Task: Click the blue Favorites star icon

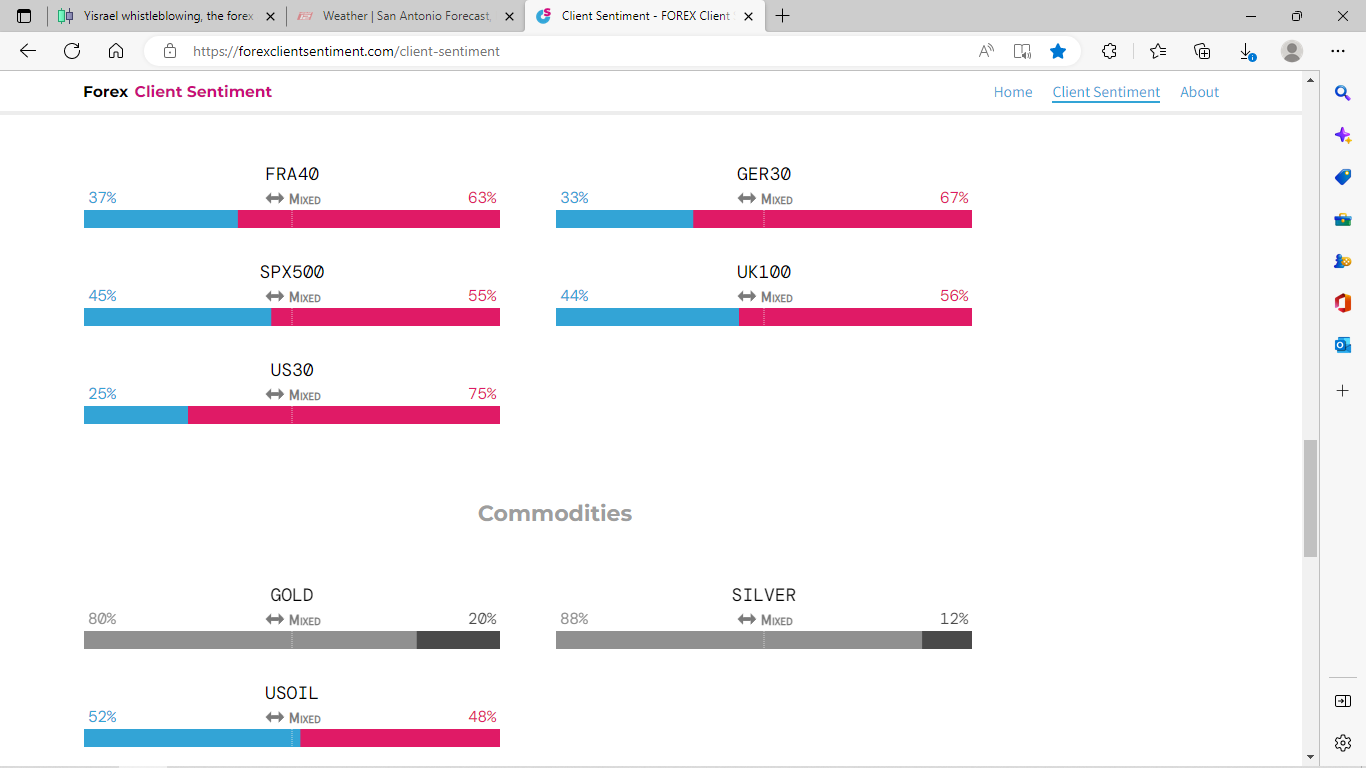Action: tap(1058, 51)
